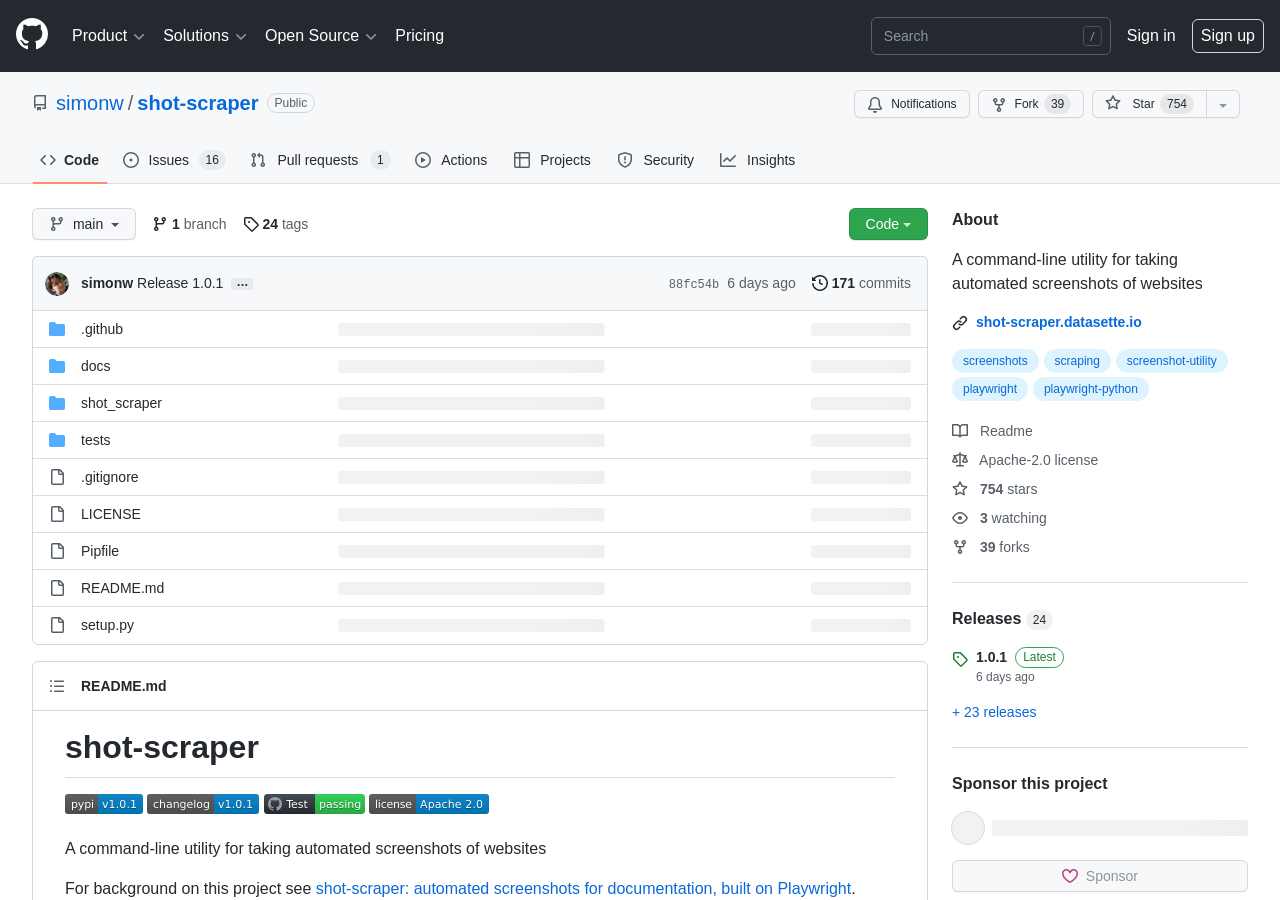The width and height of the screenshot is (1280, 900).
Task: Open the main branch selector
Action: coord(84,224)
